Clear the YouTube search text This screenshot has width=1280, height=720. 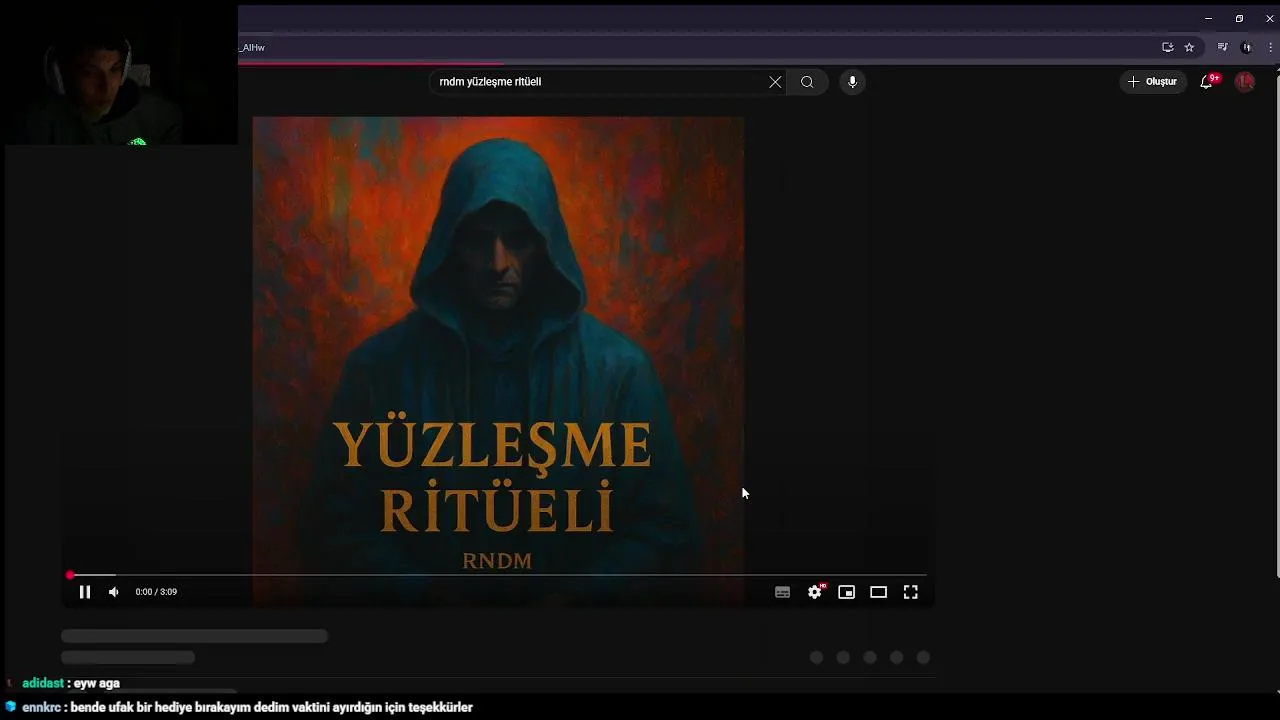point(775,82)
